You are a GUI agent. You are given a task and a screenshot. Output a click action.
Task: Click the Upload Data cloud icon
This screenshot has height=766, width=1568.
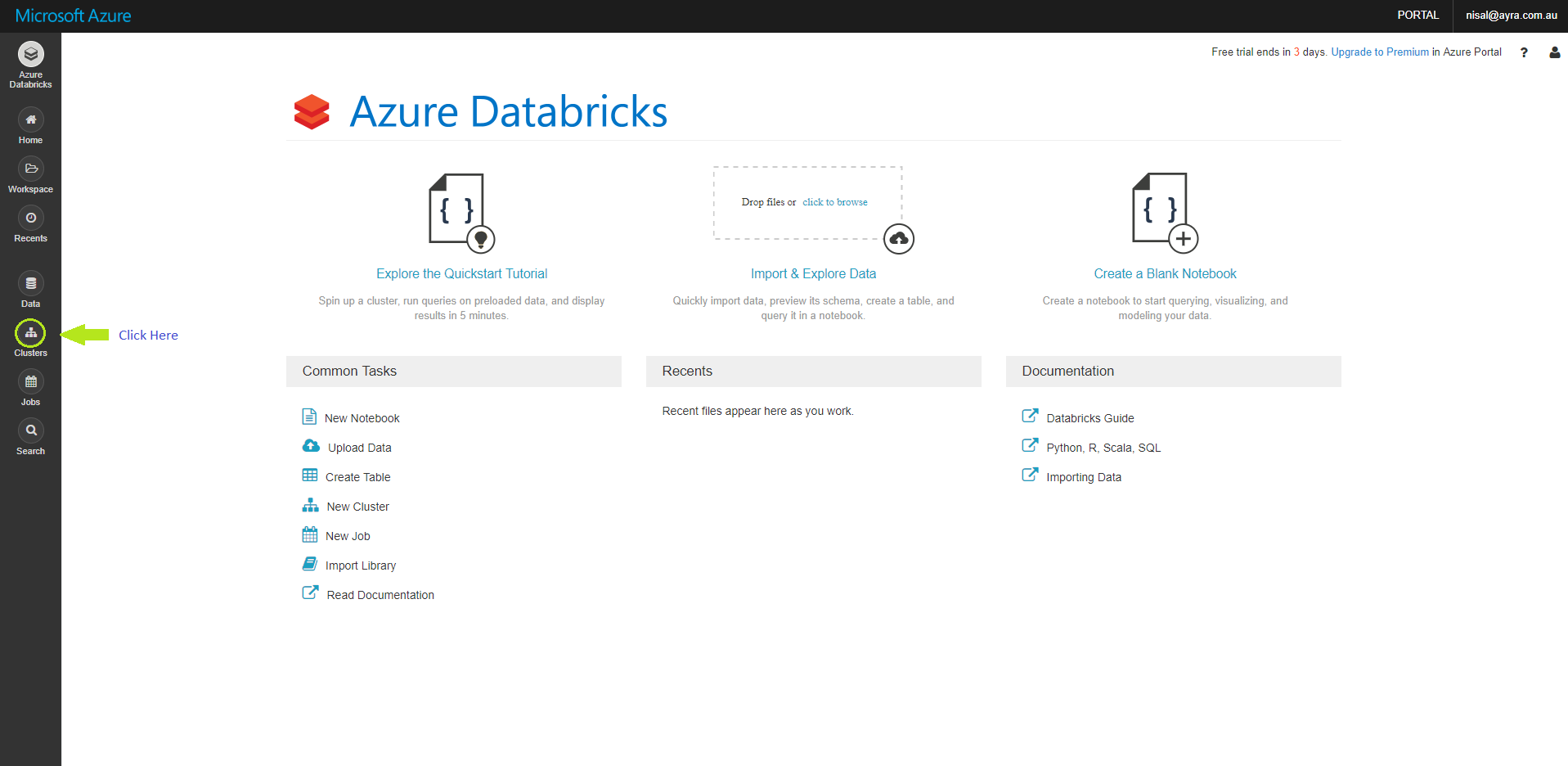[311, 446]
